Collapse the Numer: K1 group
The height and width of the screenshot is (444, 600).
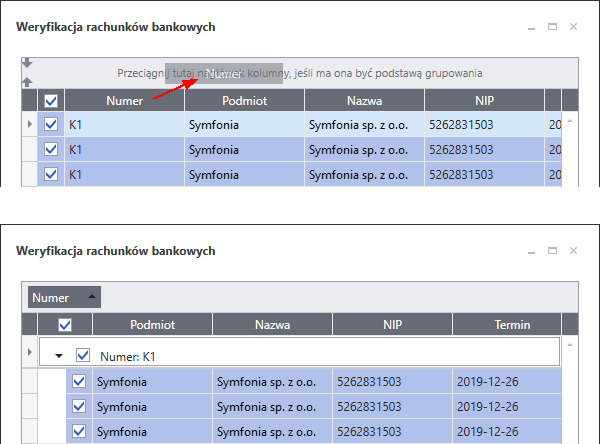59,355
